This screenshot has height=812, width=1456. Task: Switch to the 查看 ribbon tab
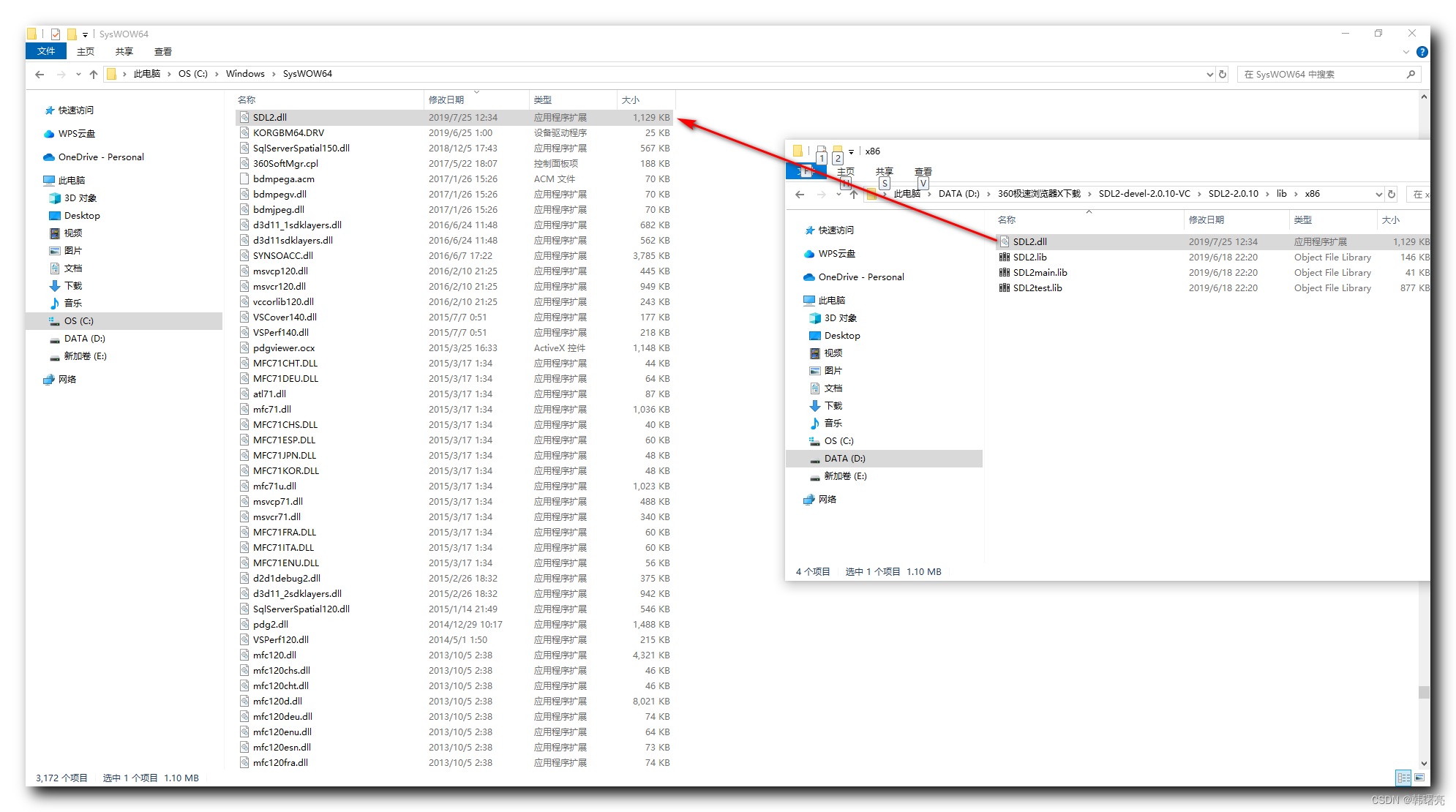[x=162, y=51]
